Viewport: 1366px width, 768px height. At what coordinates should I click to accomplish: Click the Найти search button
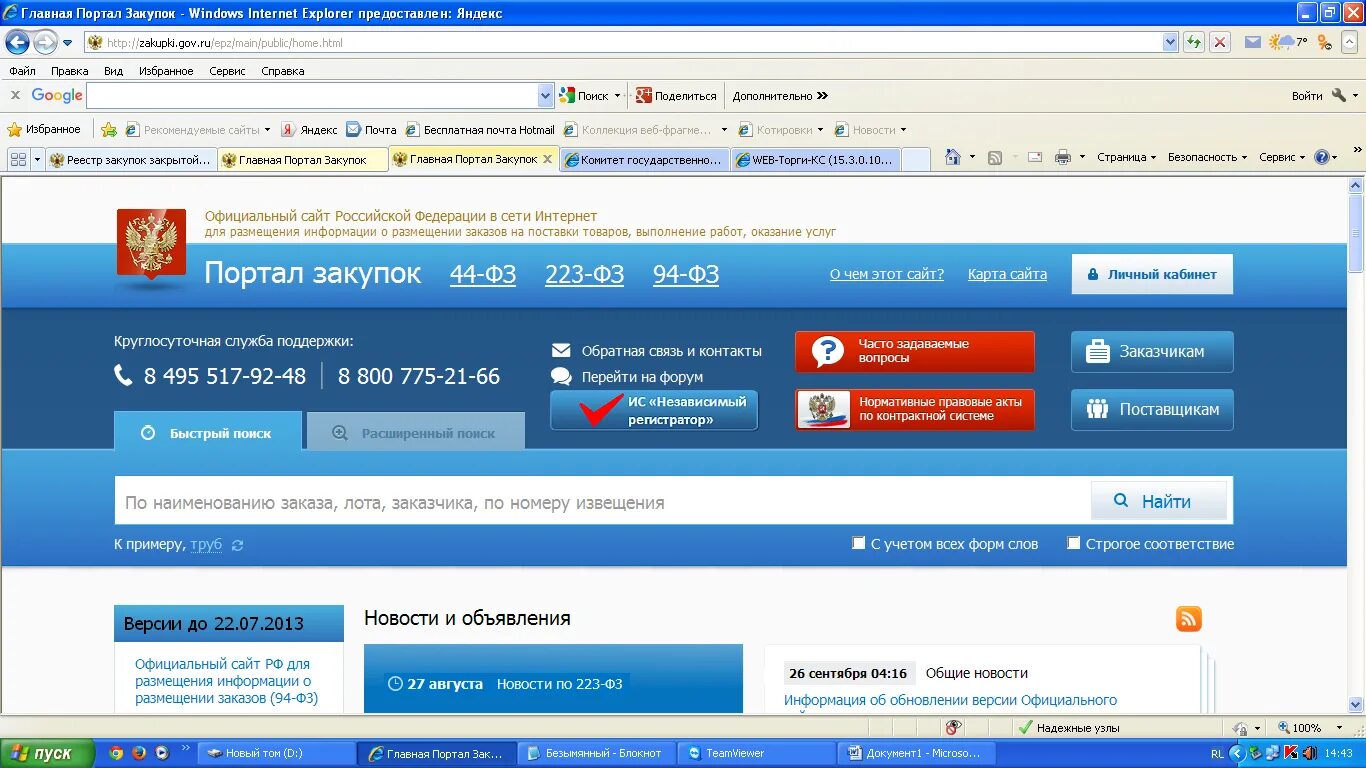[x=1159, y=501]
